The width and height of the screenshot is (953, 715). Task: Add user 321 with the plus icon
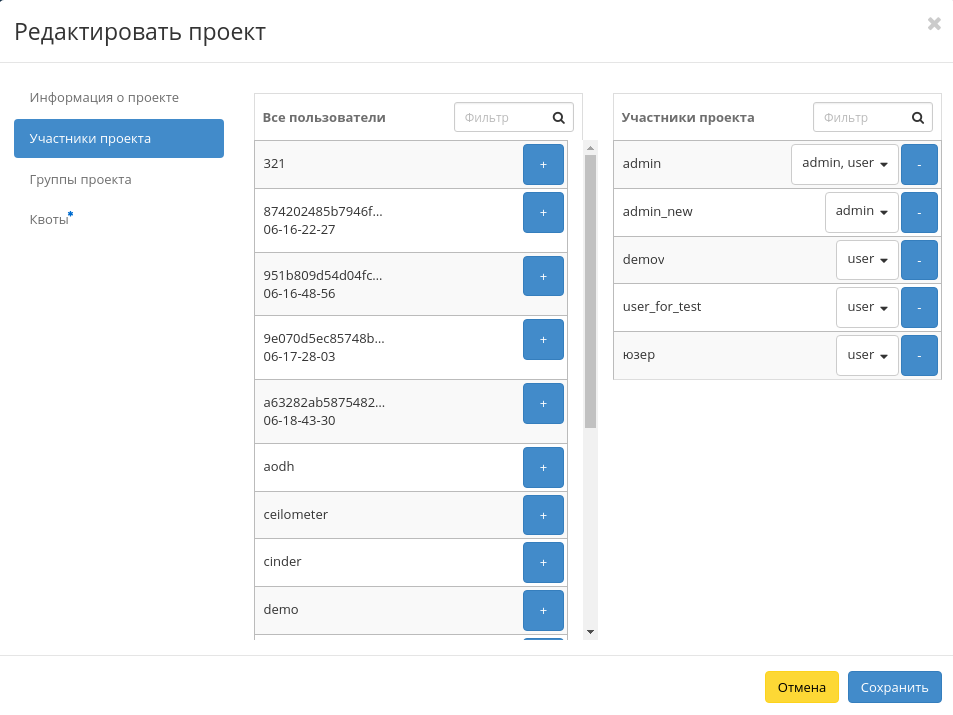pyautogui.click(x=543, y=164)
